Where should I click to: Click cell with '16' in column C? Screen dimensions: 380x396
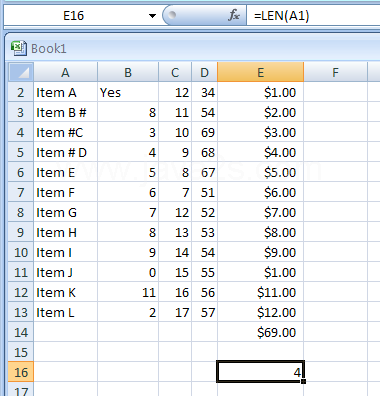click(175, 292)
